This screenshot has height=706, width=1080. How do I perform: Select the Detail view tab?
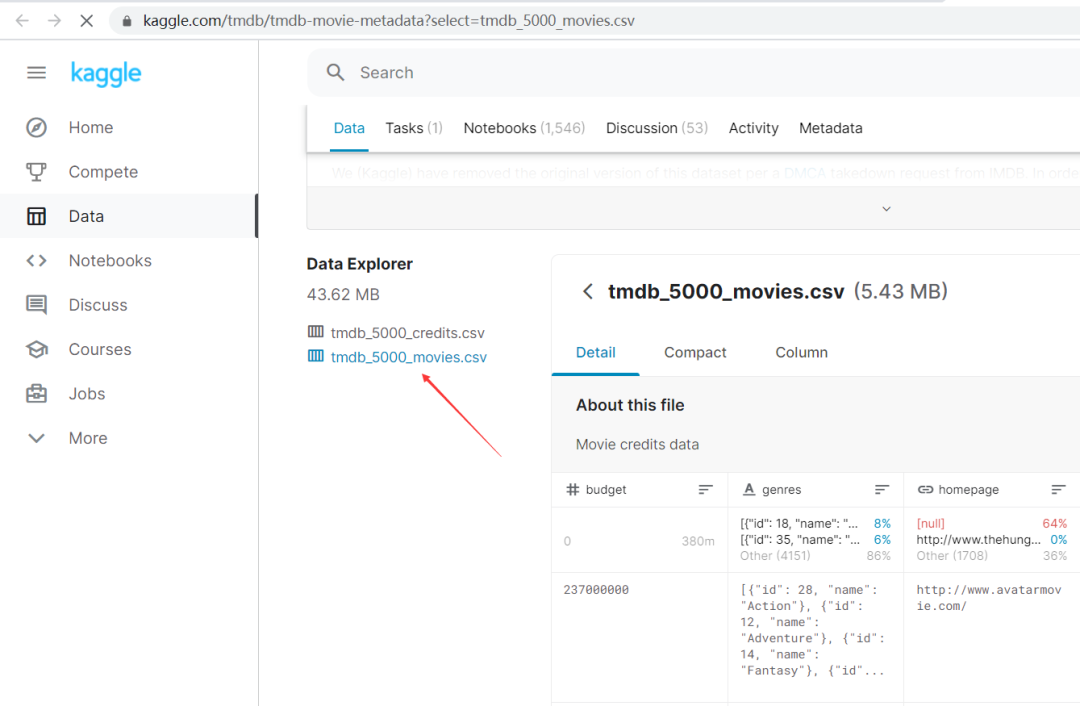coord(596,353)
